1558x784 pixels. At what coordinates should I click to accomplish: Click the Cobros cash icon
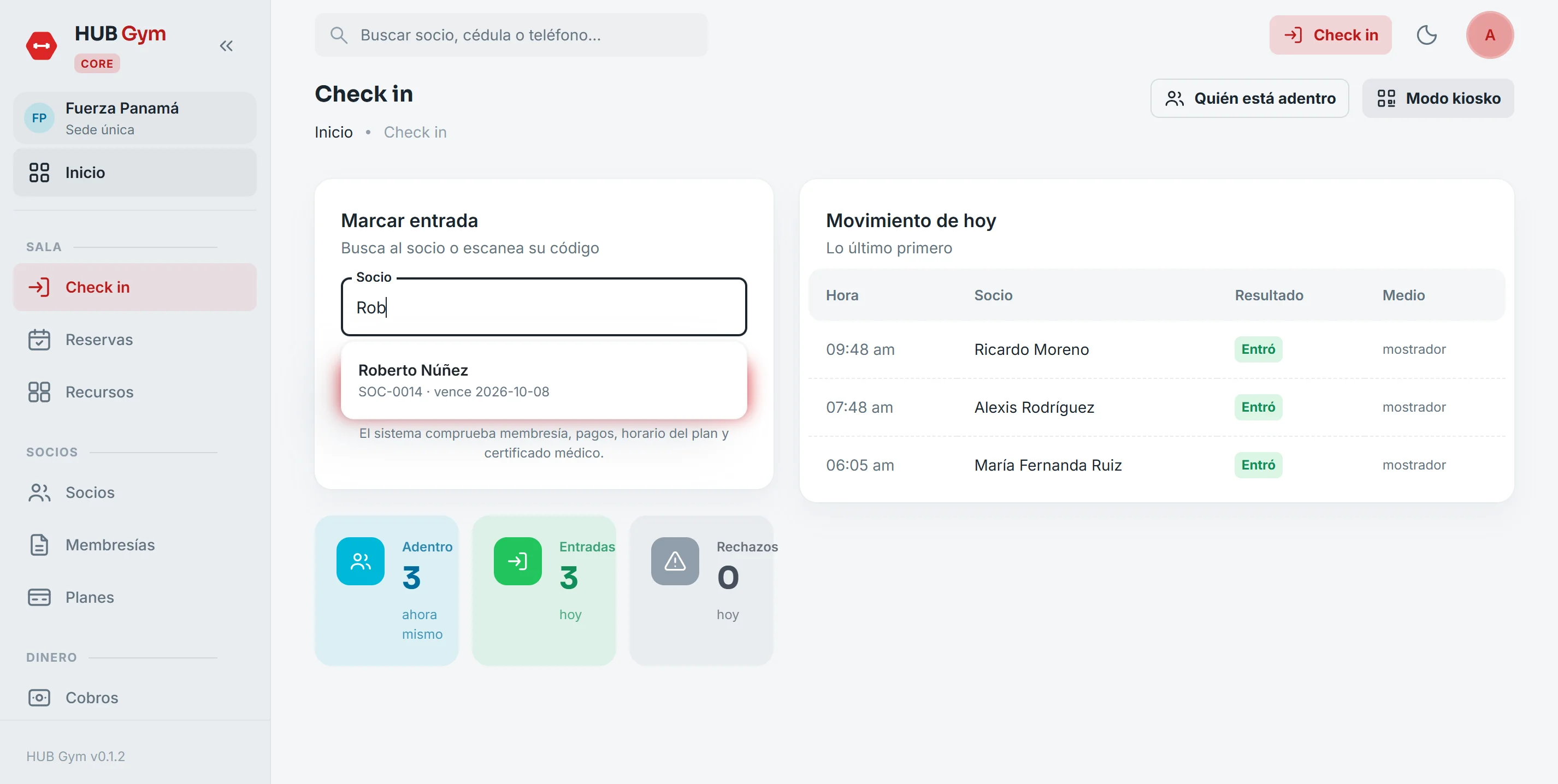(x=39, y=698)
